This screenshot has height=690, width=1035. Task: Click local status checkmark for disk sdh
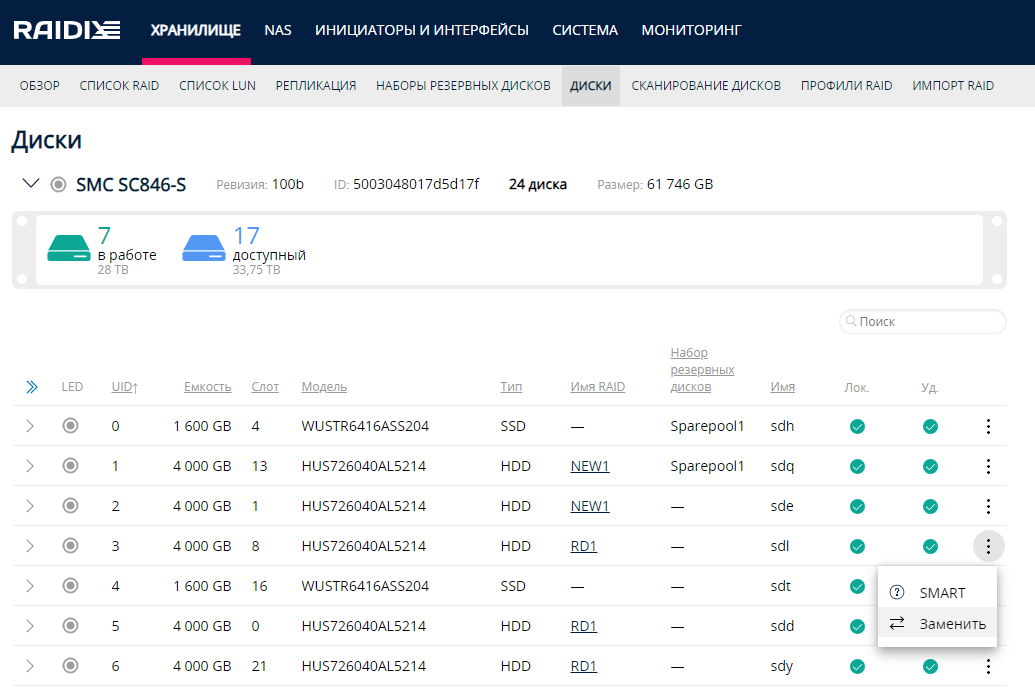(857, 427)
